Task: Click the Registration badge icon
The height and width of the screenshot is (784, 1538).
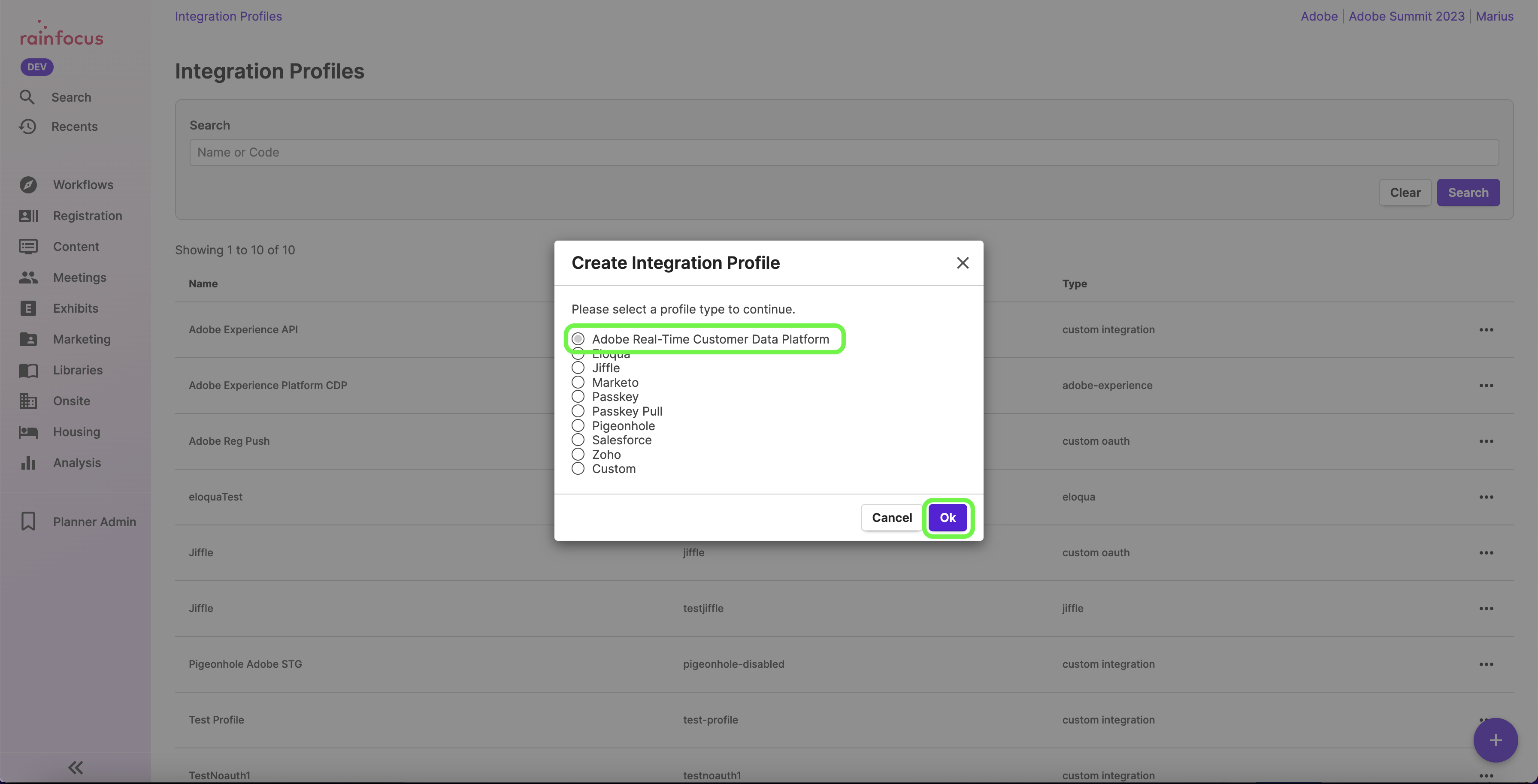Action: tap(28, 216)
